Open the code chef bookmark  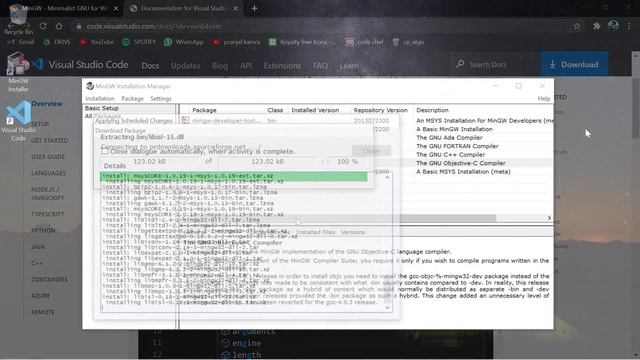point(364,42)
